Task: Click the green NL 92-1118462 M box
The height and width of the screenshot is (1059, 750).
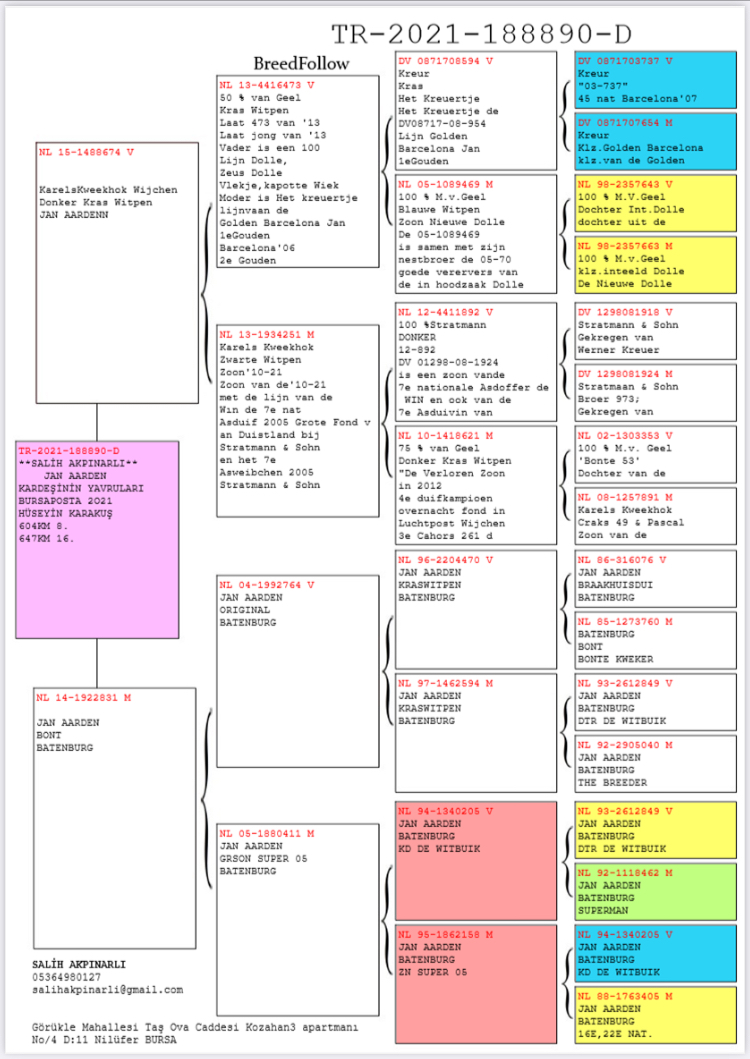Action: (x=655, y=892)
